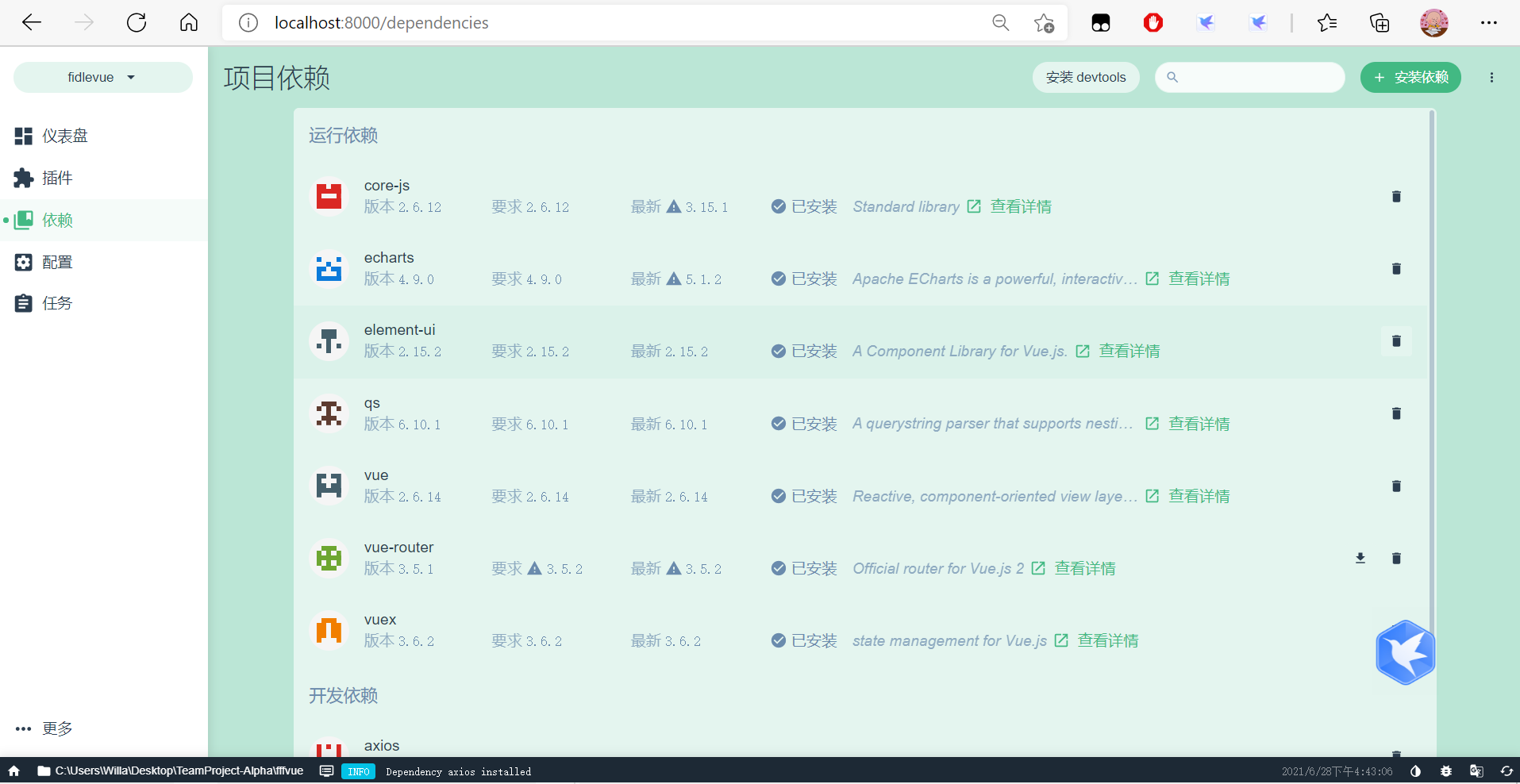Open browser settings and more menu
This screenshot has height=784, width=1520.
1489,23
